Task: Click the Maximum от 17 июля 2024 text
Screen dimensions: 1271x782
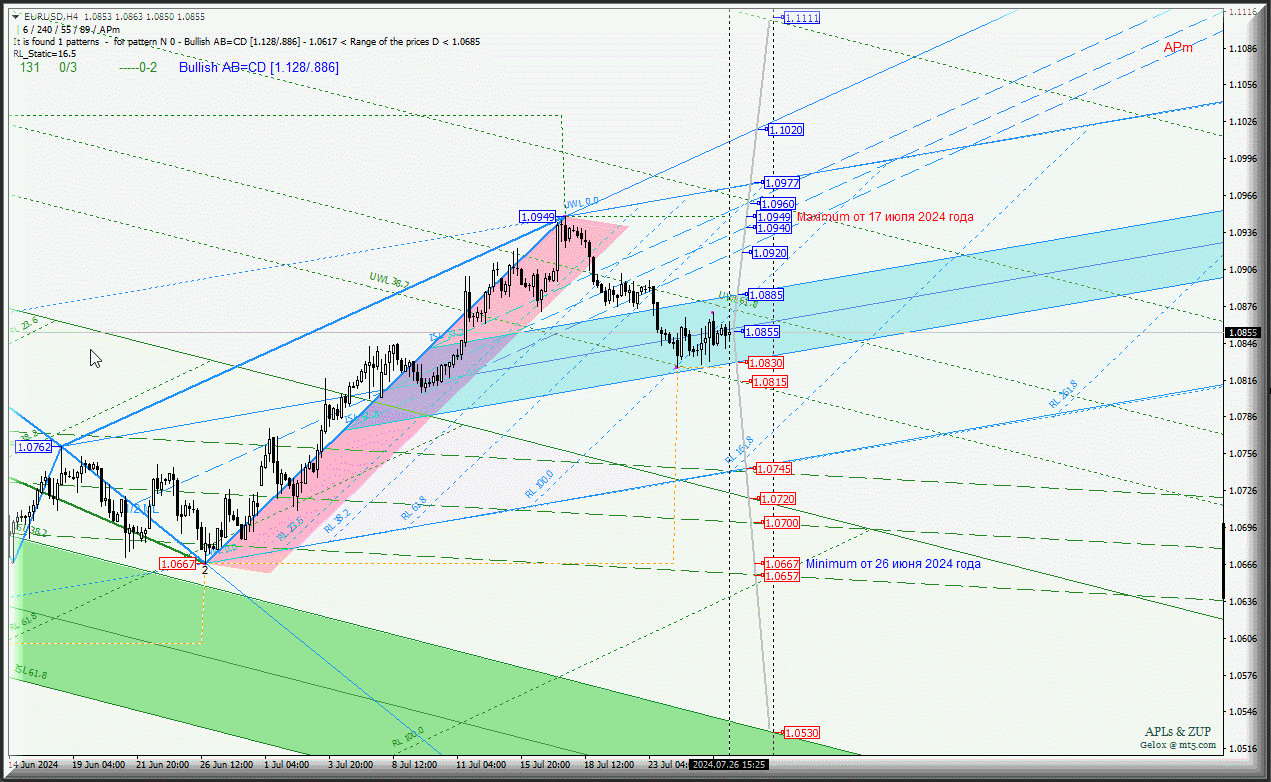Action: pos(884,217)
